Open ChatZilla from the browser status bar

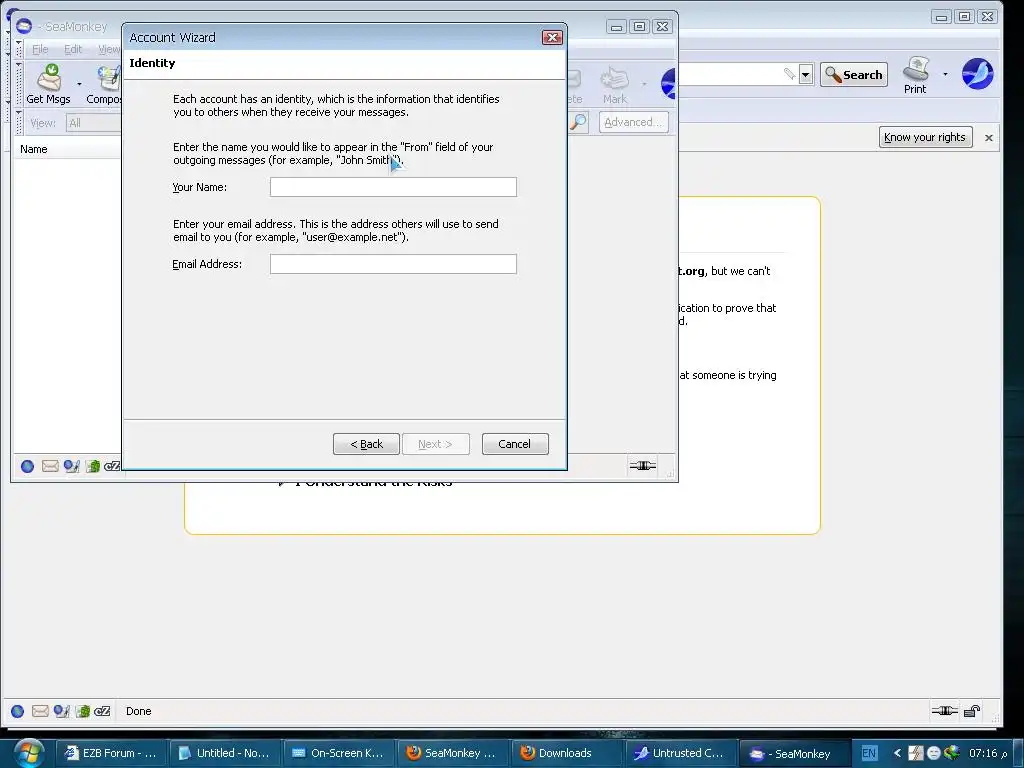(x=102, y=711)
